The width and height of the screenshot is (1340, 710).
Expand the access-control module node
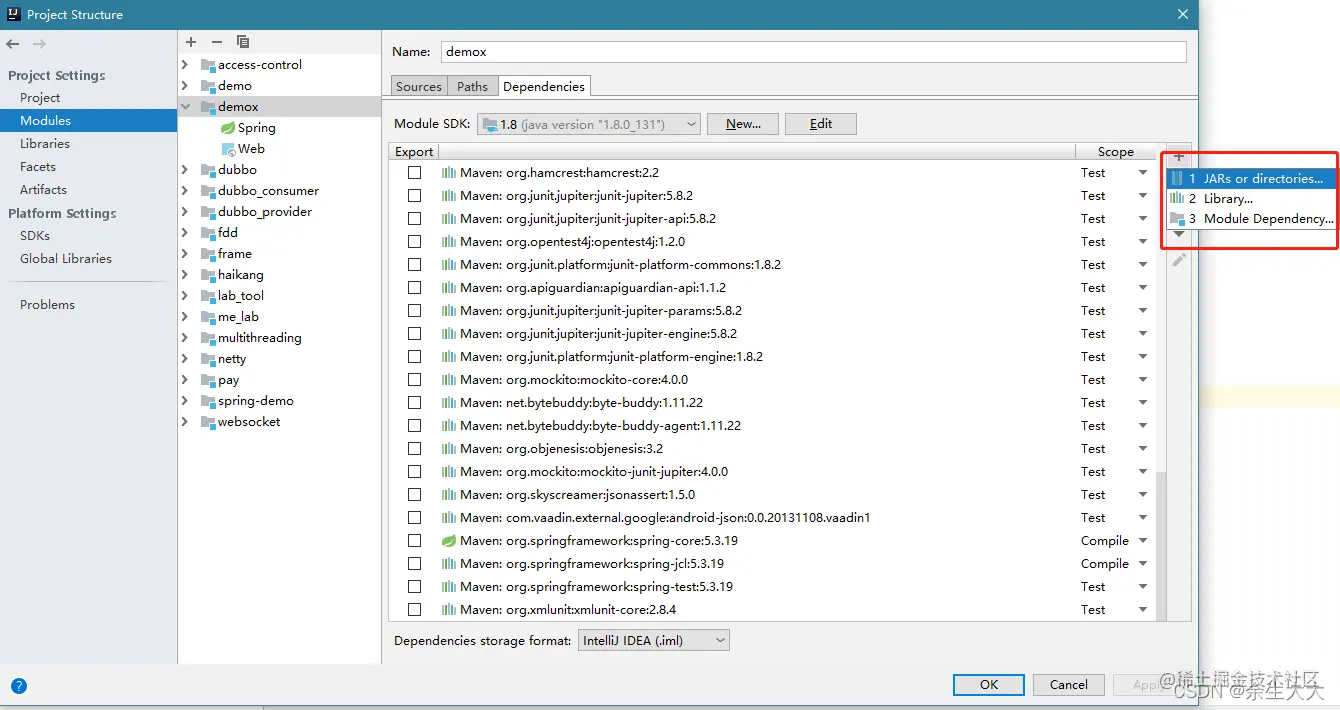pyautogui.click(x=185, y=65)
